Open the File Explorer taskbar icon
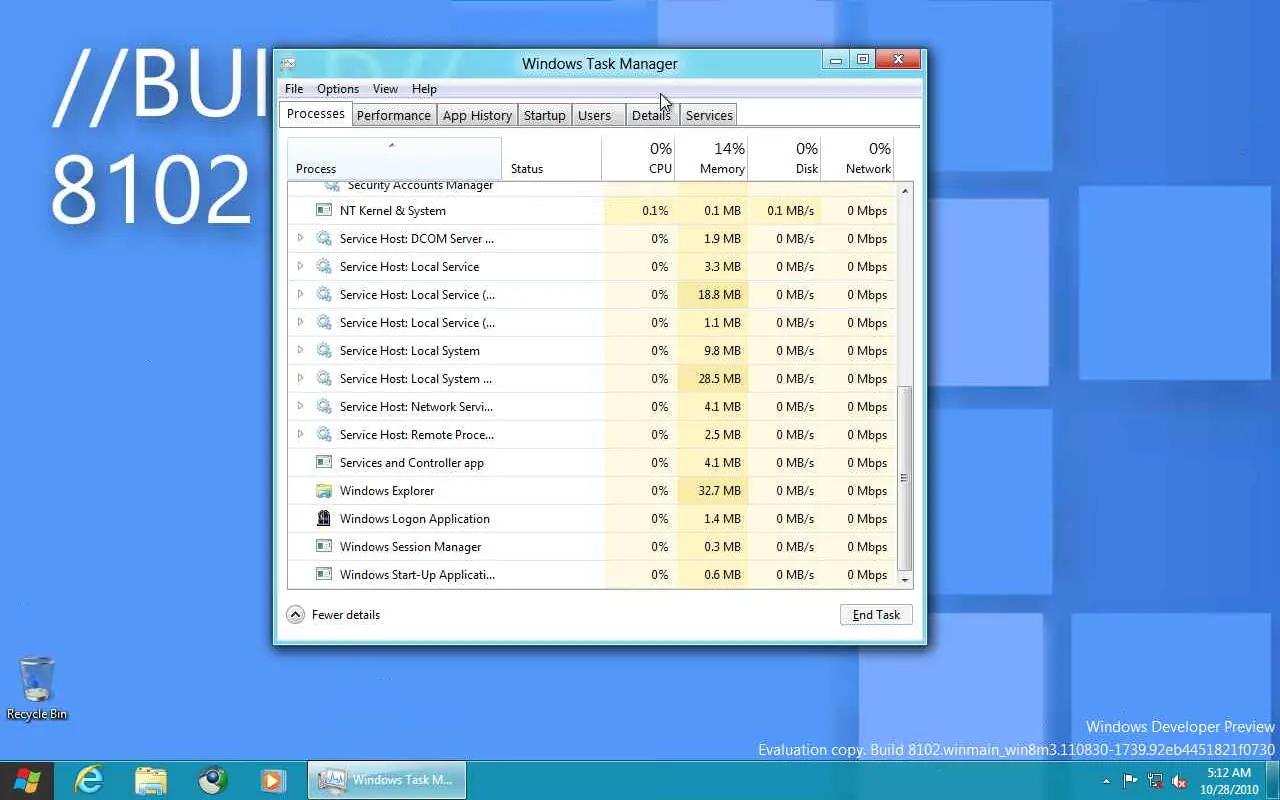The width and height of the screenshot is (1280, 800). (x=150, y=780)
